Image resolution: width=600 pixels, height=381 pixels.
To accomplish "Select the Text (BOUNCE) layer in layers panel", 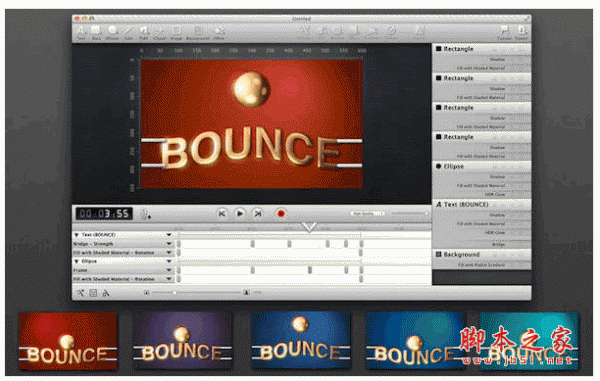I will [x=482, y=204].
